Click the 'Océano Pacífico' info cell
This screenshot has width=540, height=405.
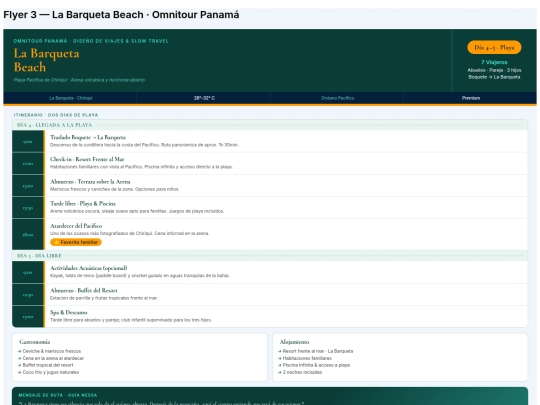pyautogui.click(x=338, y=98)
